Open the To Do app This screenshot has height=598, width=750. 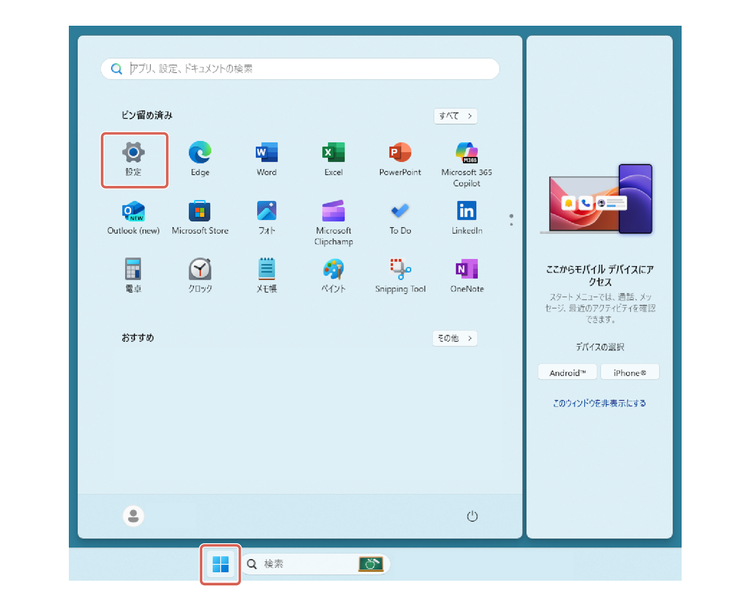pyautogui.click(x=400, y=218)
